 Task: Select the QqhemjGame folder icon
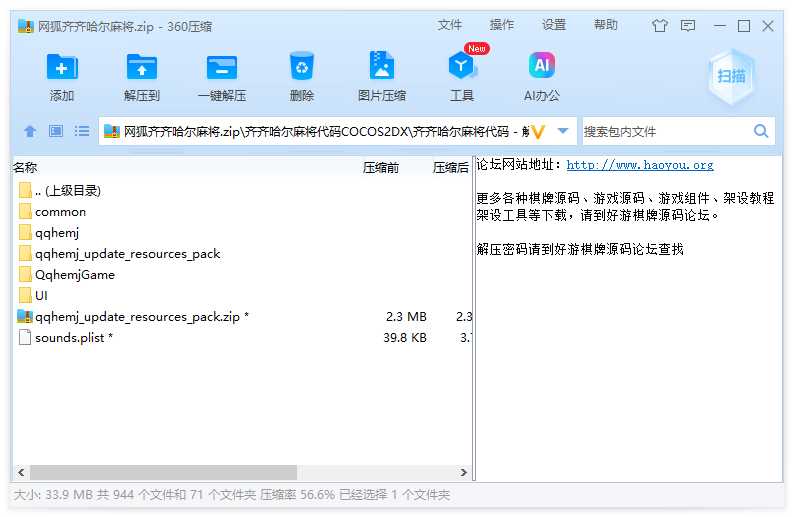pyautogui.click(x=25, y=274)
